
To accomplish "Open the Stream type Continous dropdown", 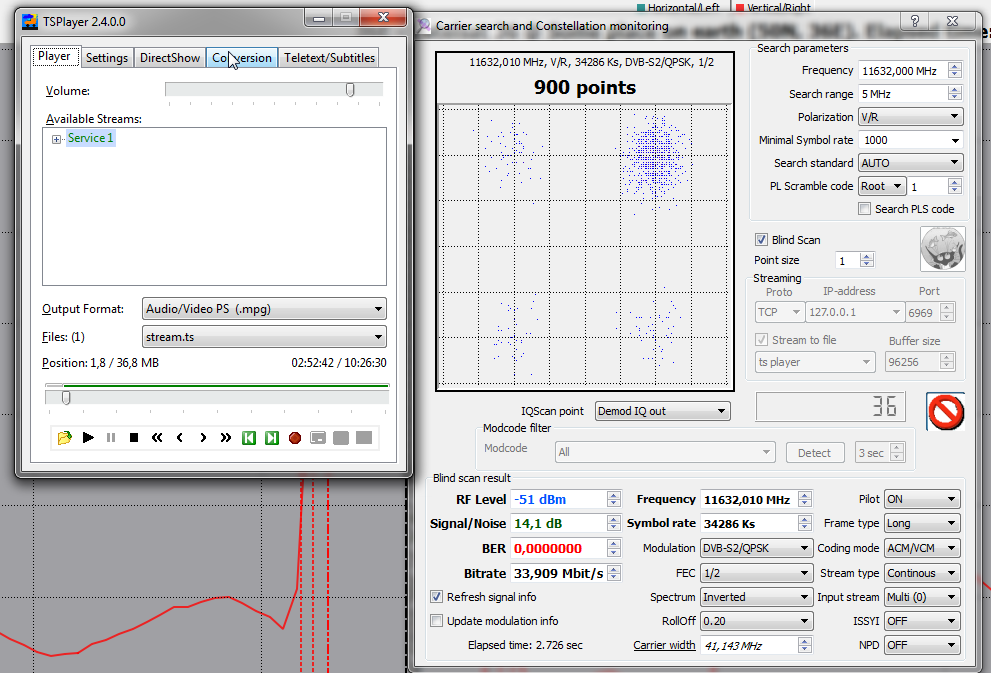I will click(x=922, y=573).
